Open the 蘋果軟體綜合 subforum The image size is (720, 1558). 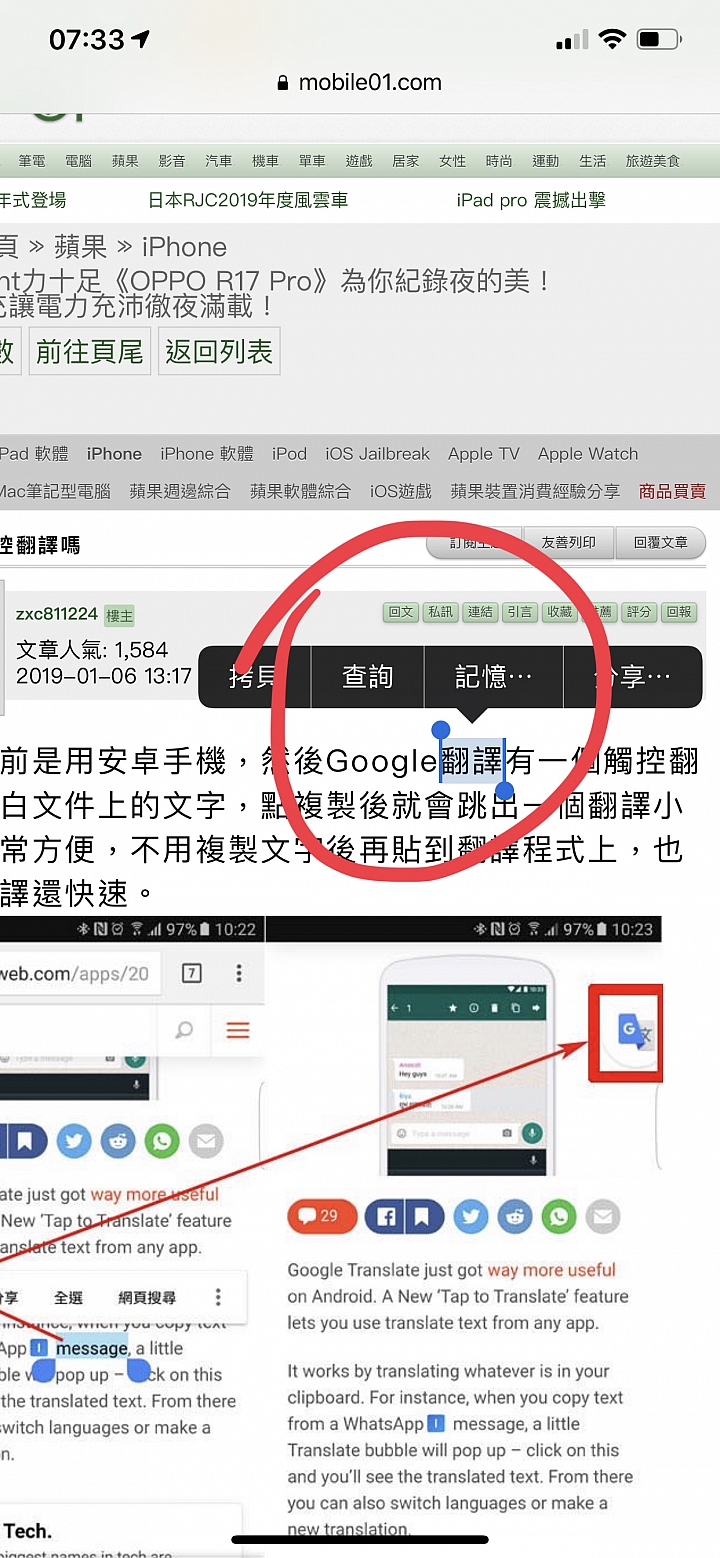tap(300, 491)
